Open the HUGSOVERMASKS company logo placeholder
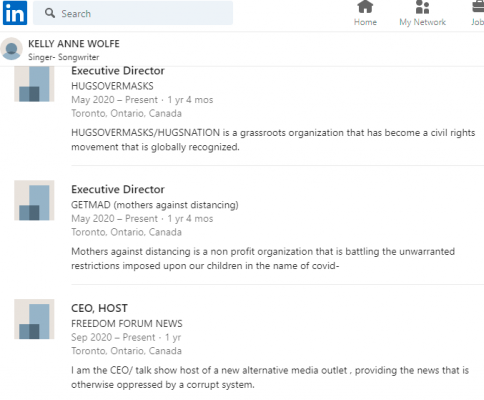 (x=34, y=83)
